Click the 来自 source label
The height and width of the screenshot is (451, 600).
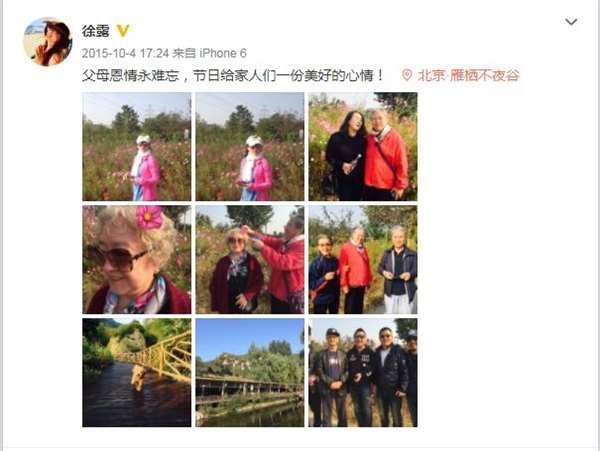184,53
